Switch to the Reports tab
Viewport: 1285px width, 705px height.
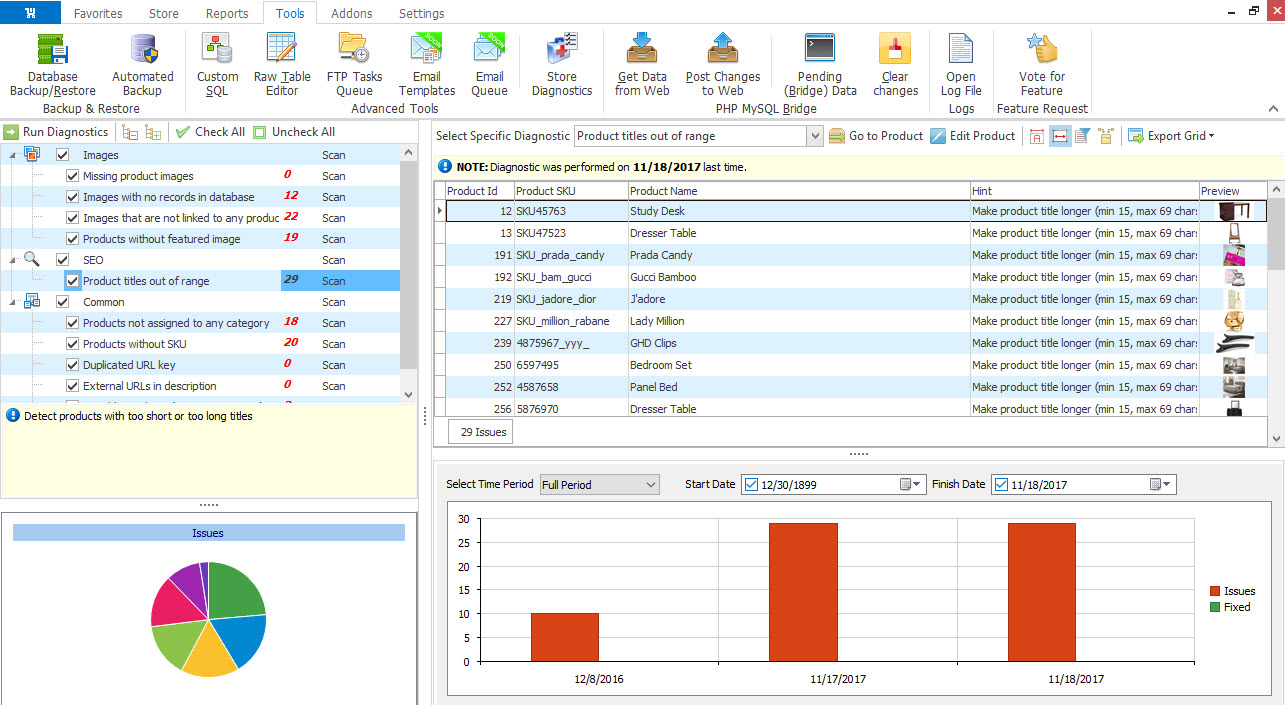[x=227, y=13]
